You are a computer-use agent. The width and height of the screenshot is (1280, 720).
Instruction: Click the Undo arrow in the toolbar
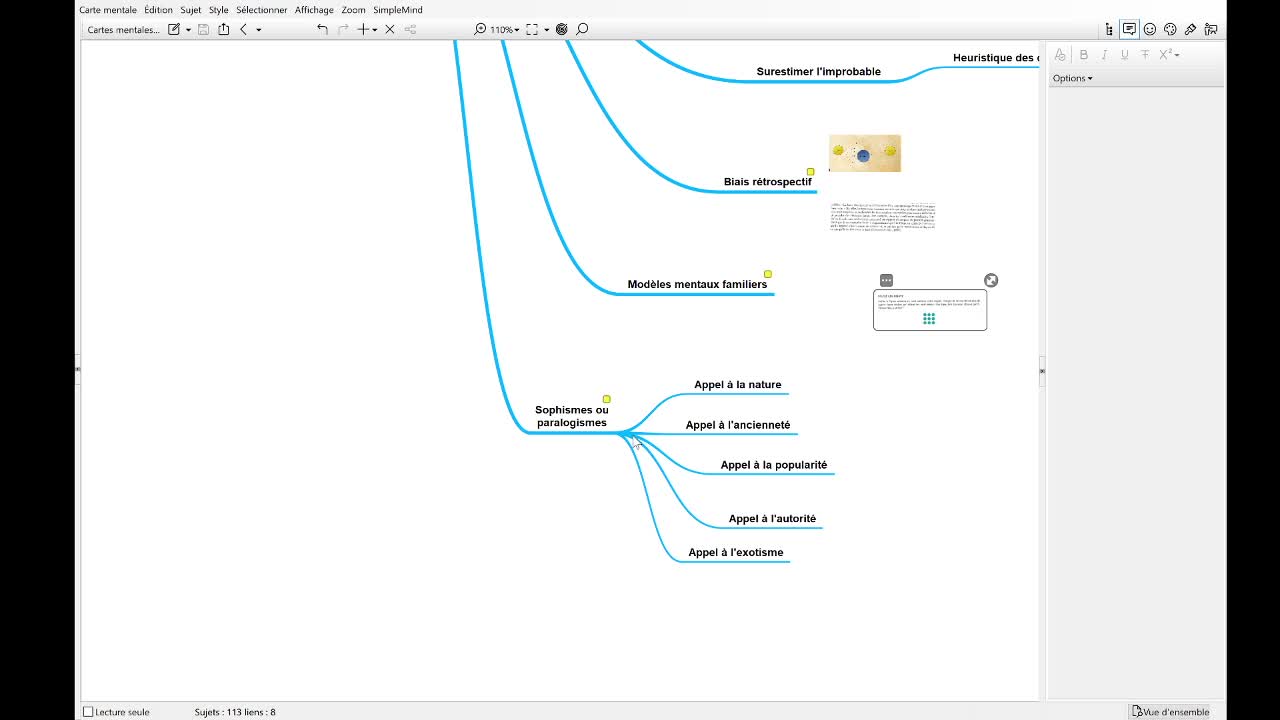click(322, 30)
